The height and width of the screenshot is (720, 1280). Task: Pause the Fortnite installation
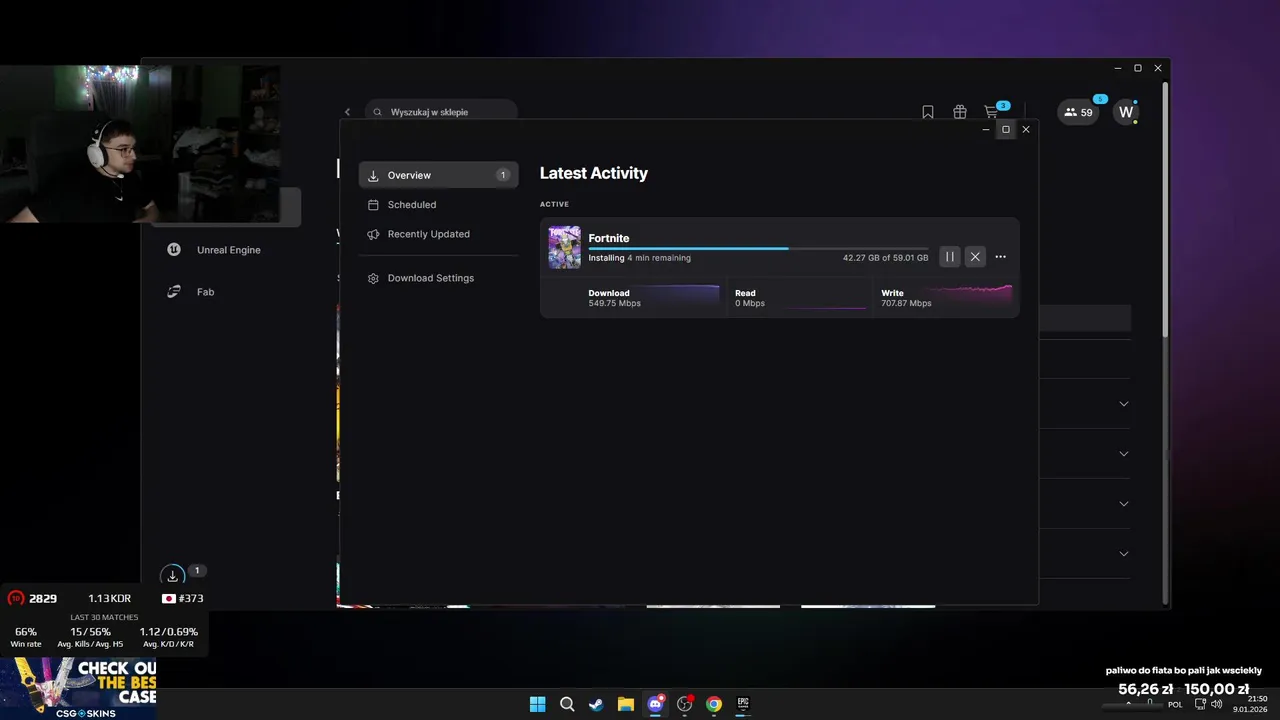point(950,257)
